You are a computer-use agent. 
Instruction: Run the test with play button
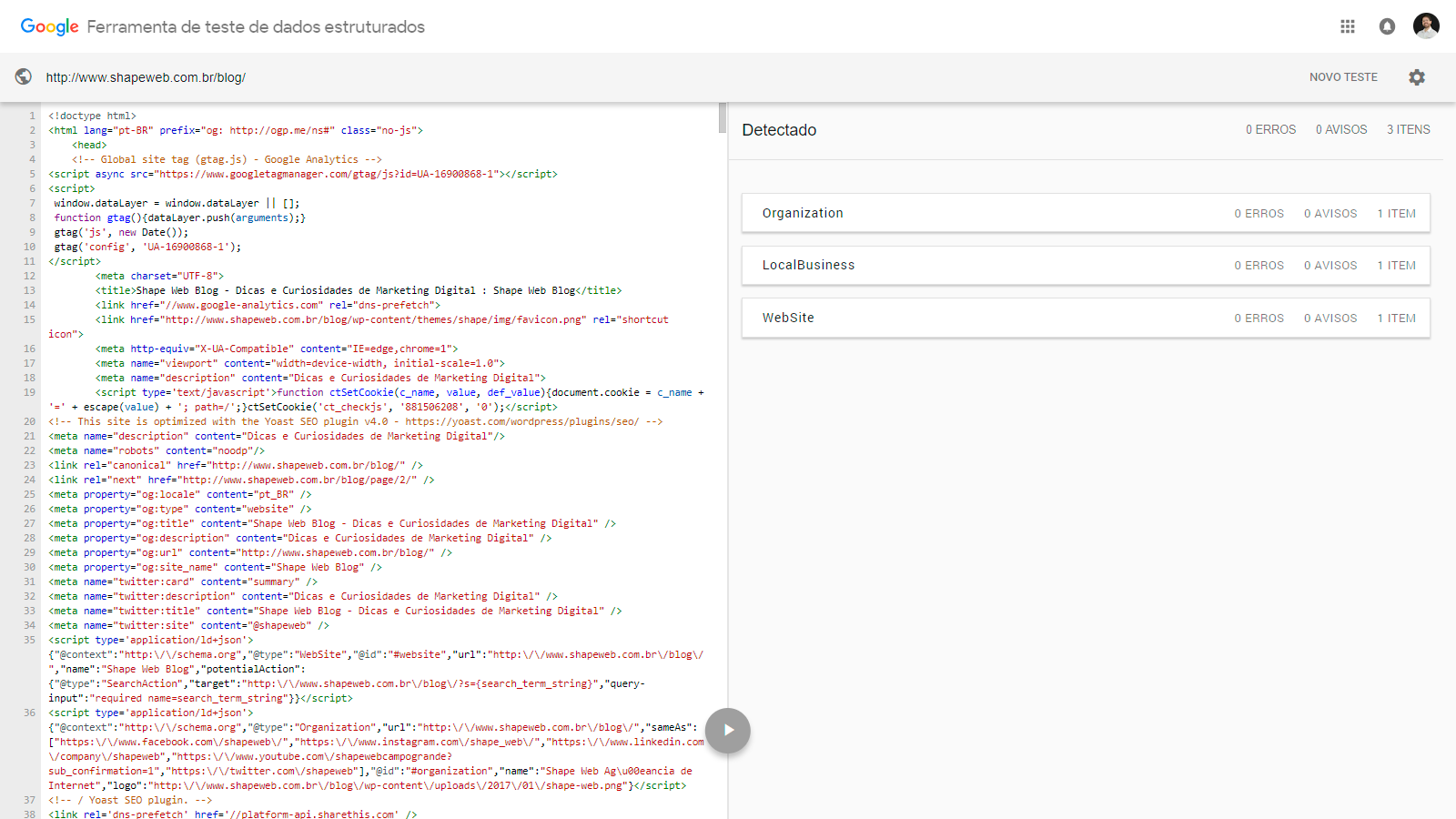tap(728, 730)
